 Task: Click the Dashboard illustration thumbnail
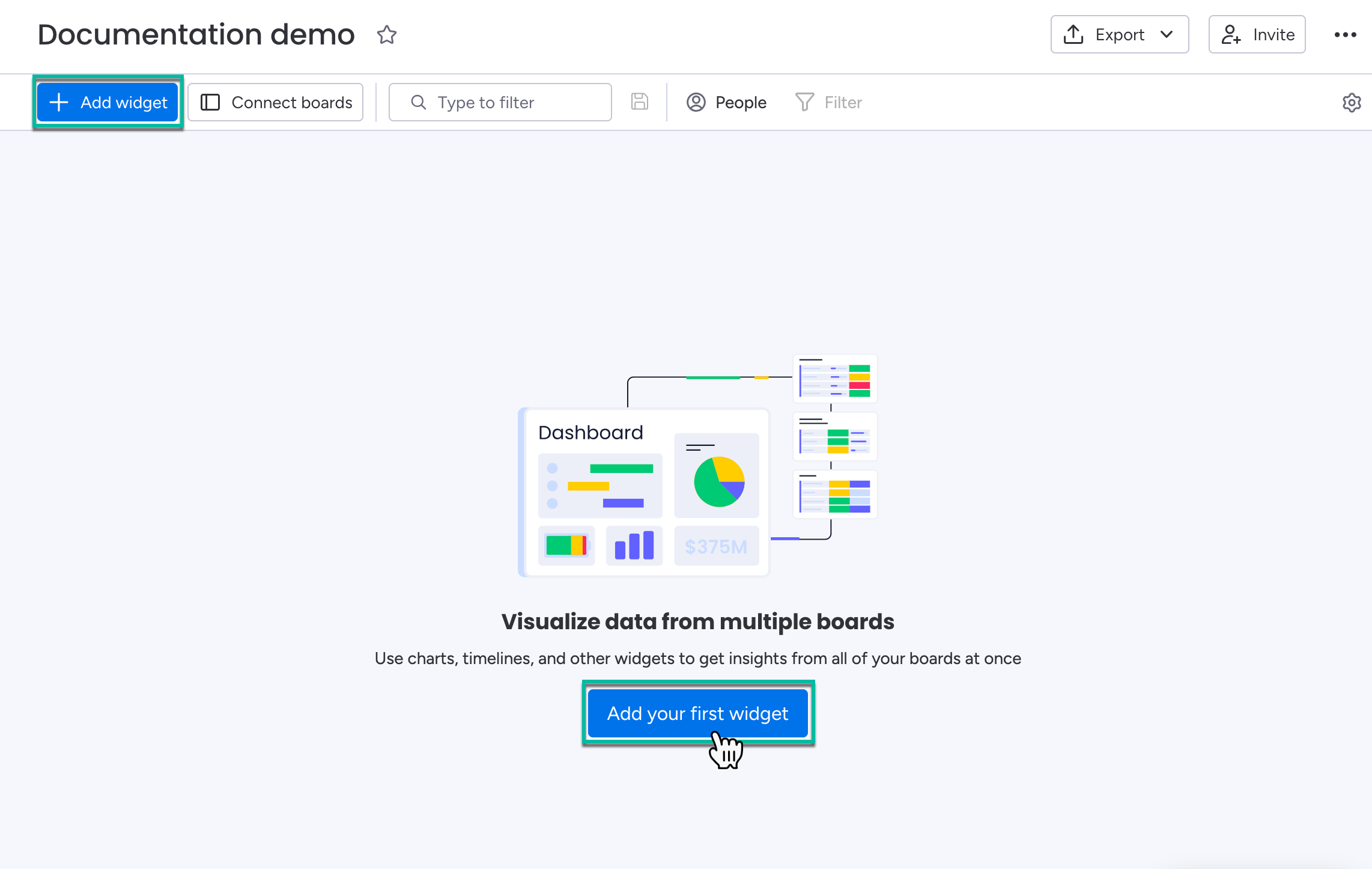[645, 493]
